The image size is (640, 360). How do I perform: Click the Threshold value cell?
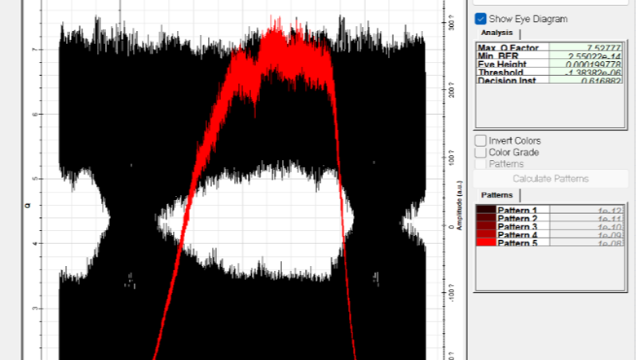586,72
